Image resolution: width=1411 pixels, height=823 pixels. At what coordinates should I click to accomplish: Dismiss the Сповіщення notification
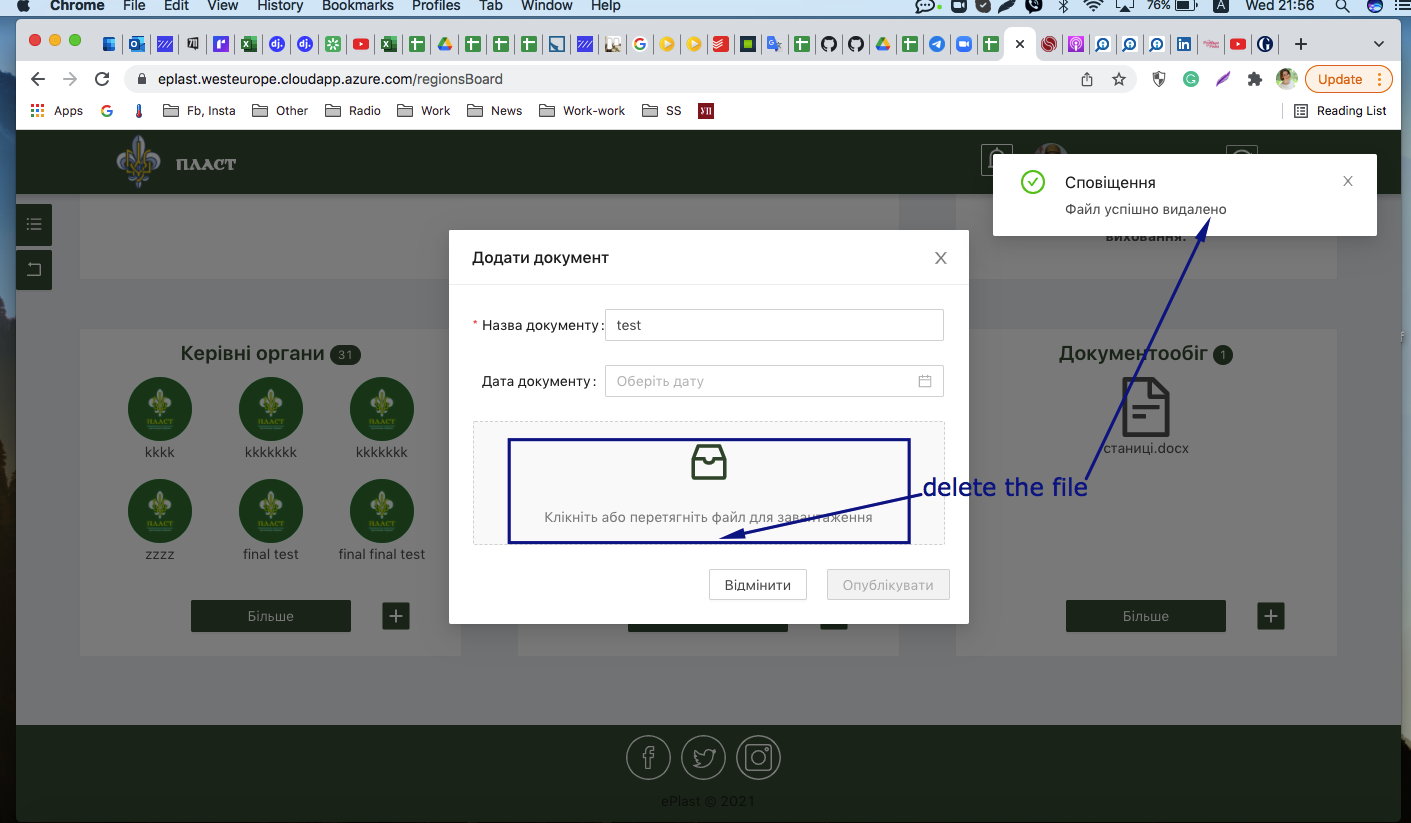click(1348, 181)
